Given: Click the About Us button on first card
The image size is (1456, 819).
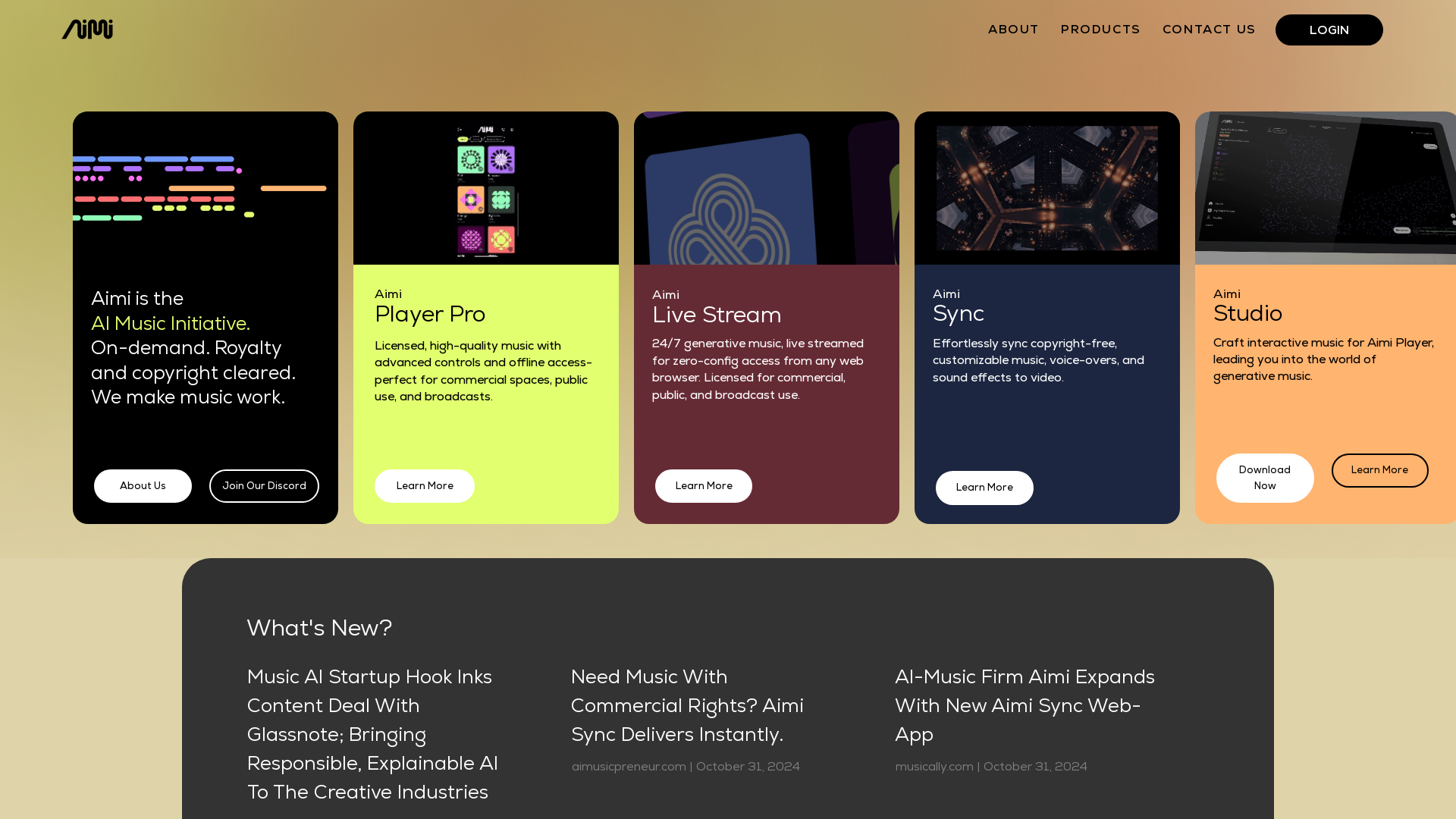Looking at the screenshot, I should coord(142,486).
